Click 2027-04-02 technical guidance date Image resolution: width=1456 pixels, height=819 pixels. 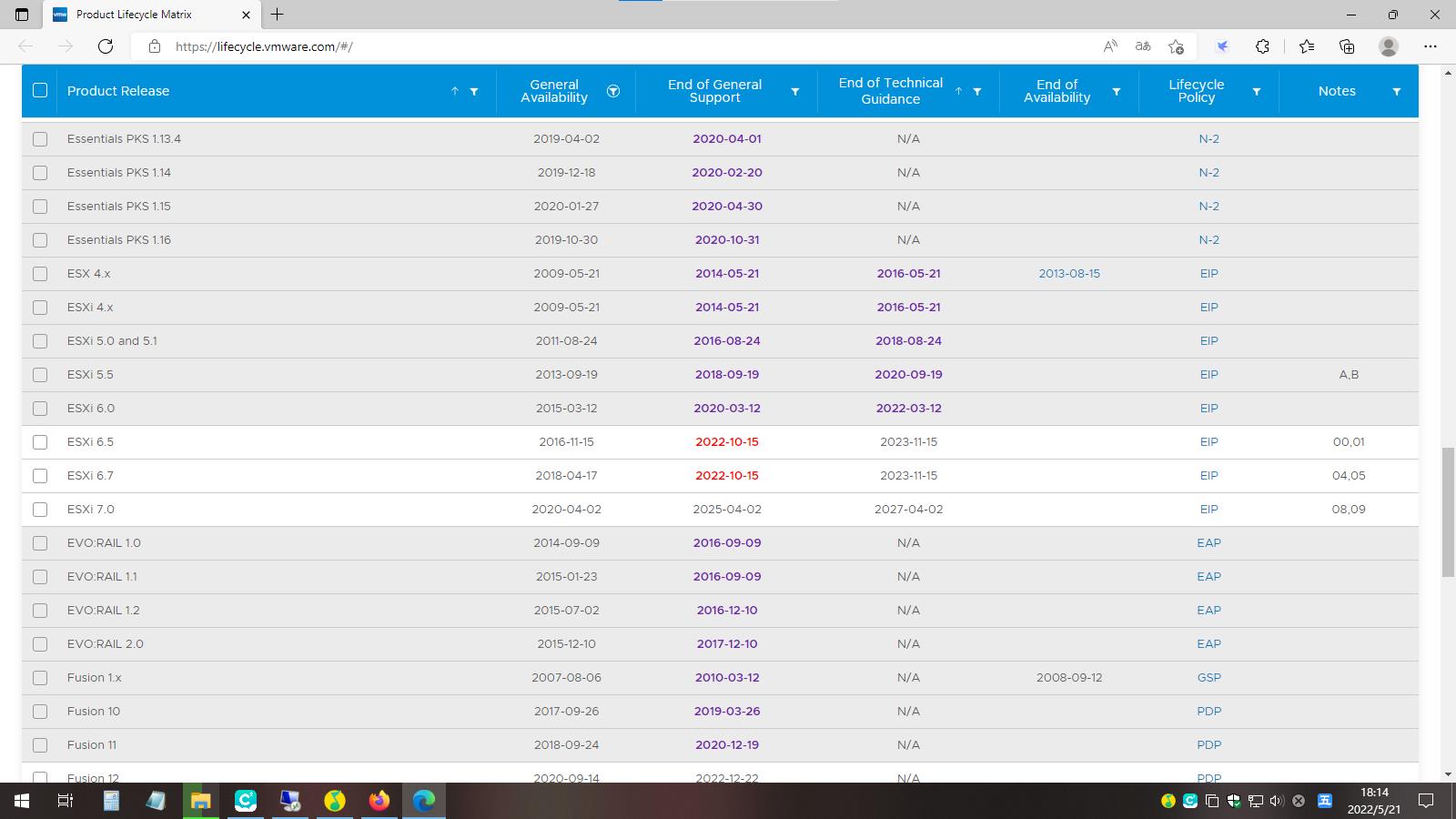click(x=909, y=510)
